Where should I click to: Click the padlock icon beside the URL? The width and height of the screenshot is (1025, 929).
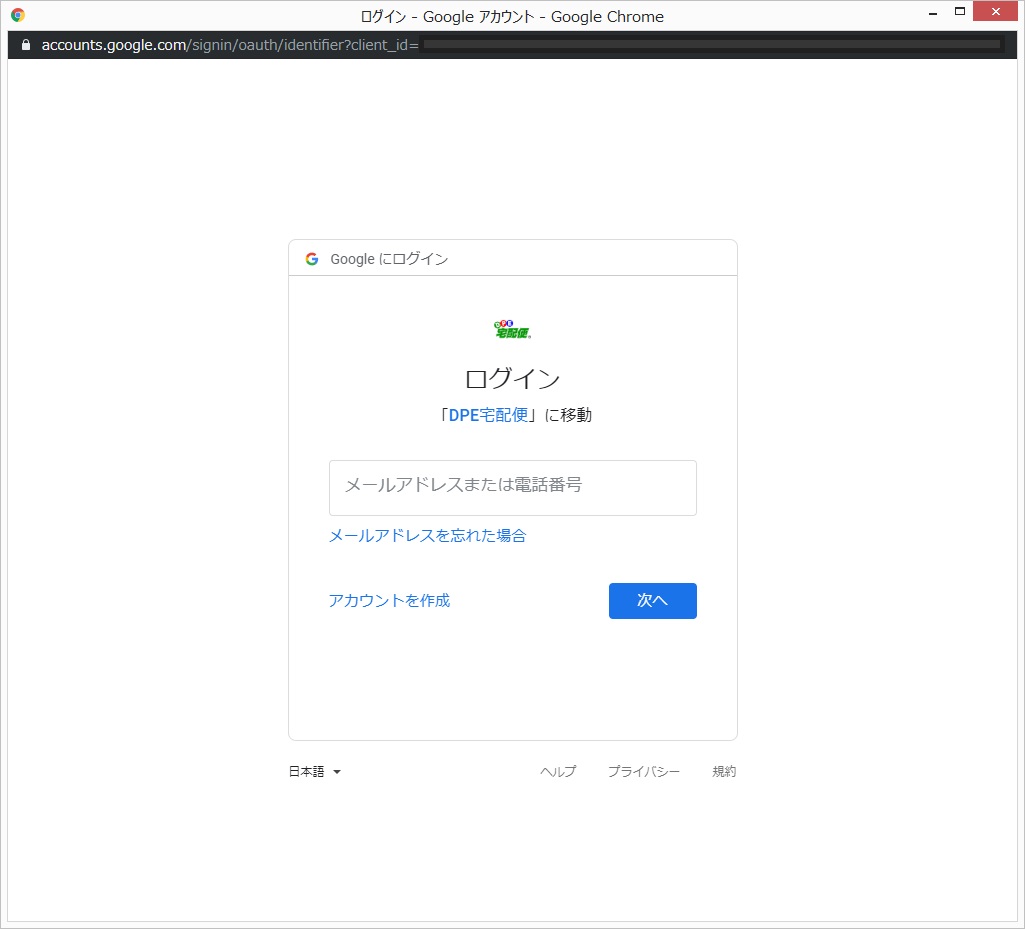click(26, 45)
